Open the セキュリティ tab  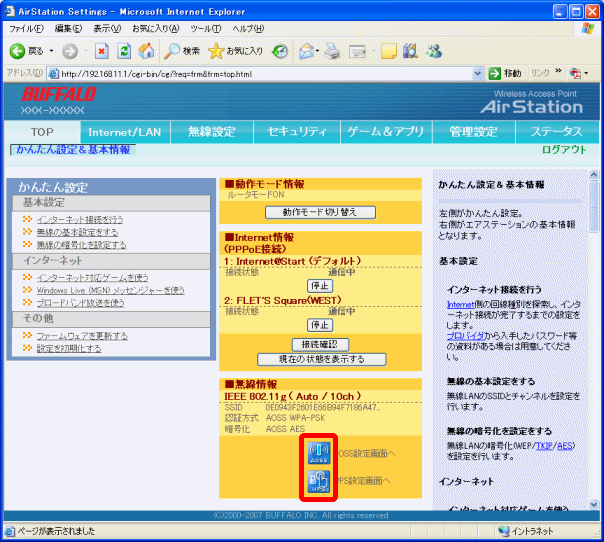296,132
